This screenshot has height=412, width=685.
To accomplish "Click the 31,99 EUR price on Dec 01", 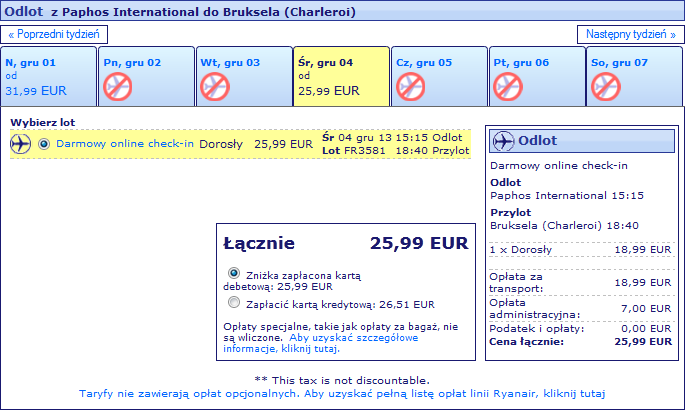I will [x=36, y=91].
